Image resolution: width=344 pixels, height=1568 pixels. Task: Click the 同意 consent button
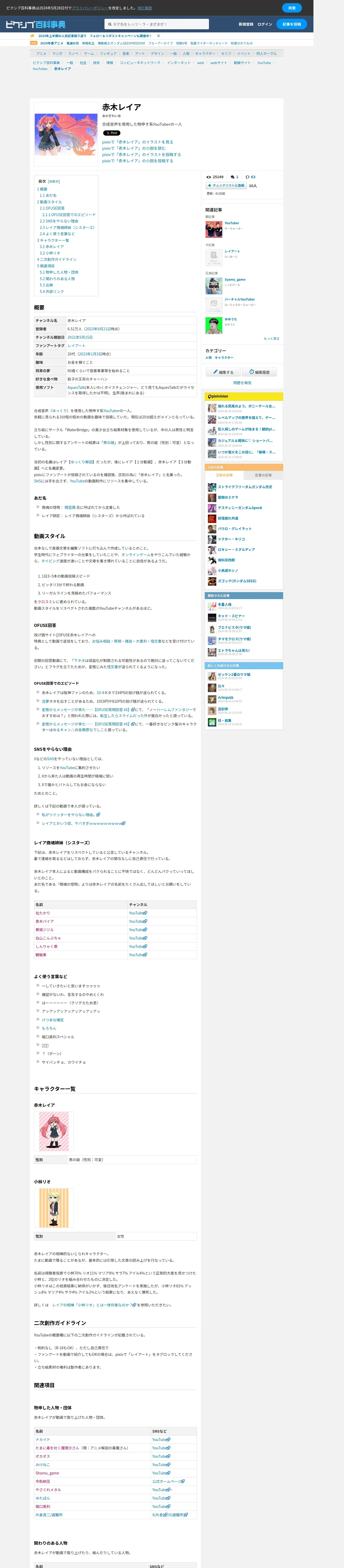[x=292, y=8]
